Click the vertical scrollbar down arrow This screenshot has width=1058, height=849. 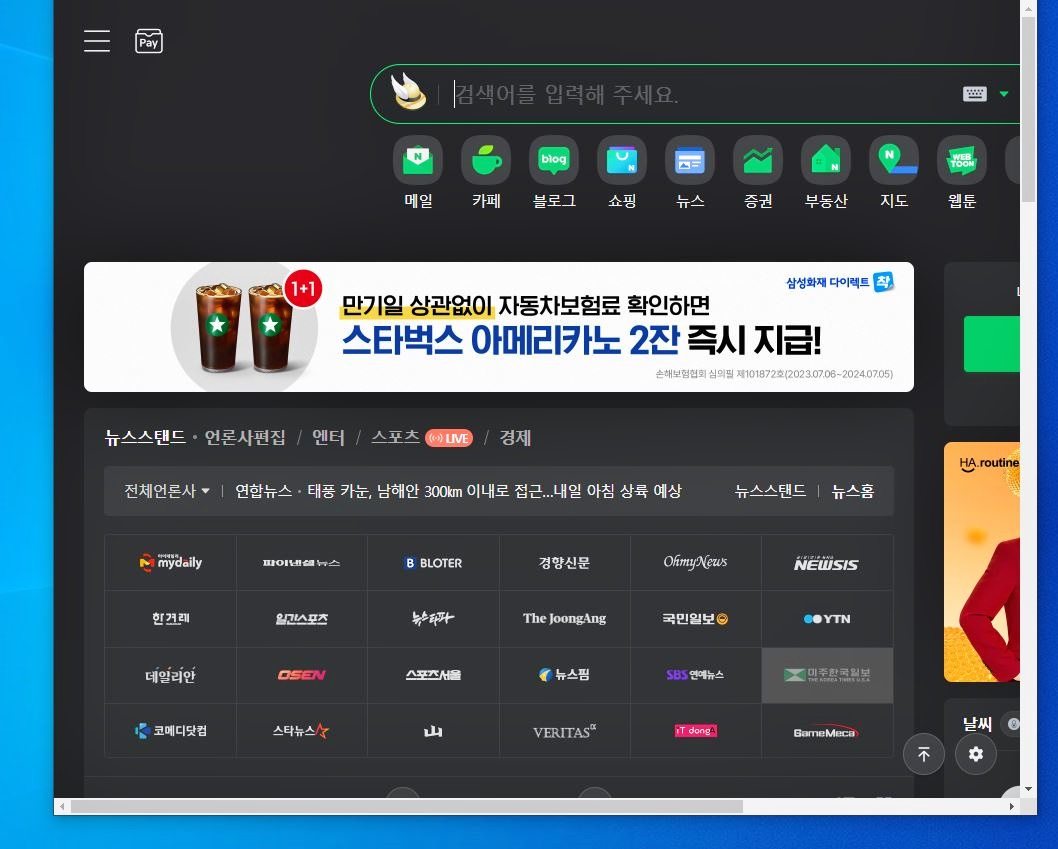[x=1028, y=788]
